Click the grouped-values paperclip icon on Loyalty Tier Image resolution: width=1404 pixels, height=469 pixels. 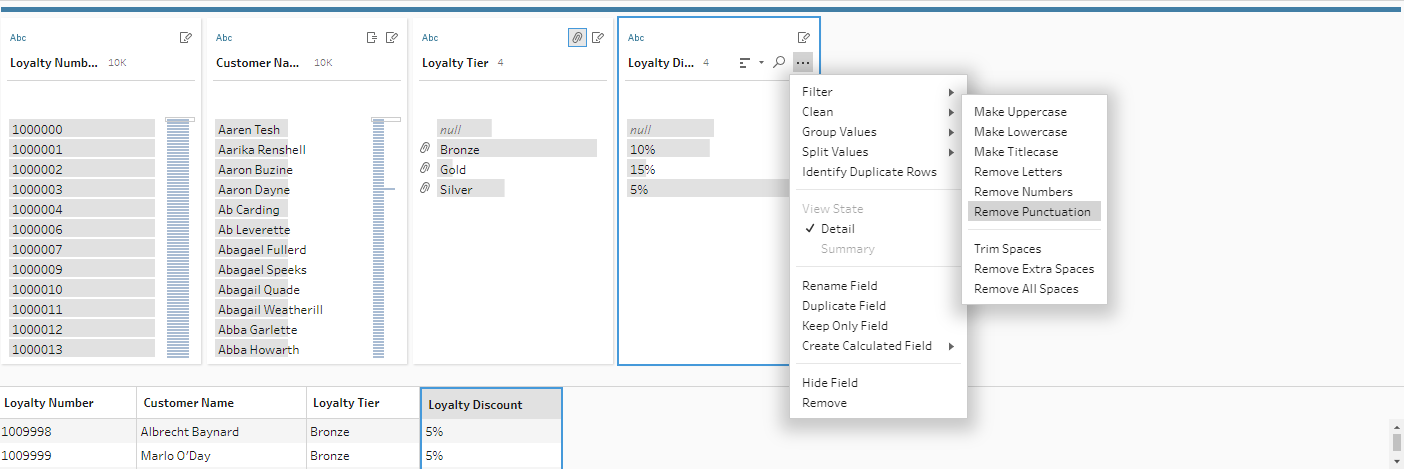(x=577, y=38)
